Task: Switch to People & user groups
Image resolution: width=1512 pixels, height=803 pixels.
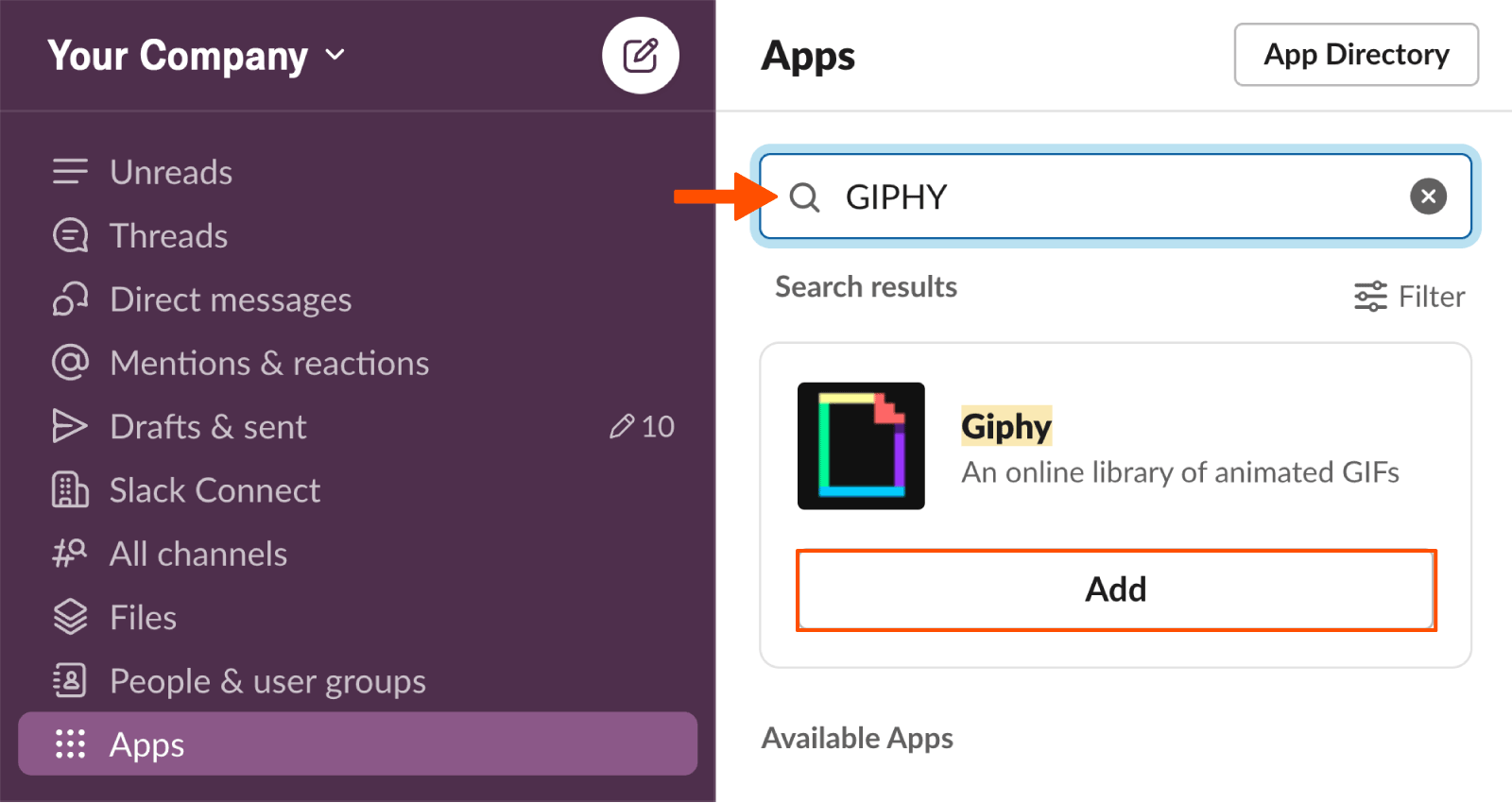Action: [267, 680]
